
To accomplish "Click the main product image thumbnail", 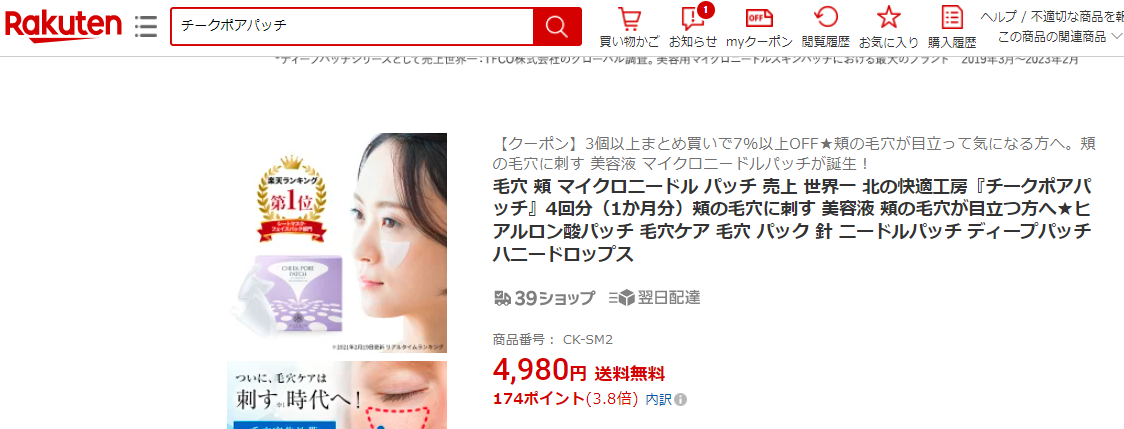I will [x=337, y=242].
